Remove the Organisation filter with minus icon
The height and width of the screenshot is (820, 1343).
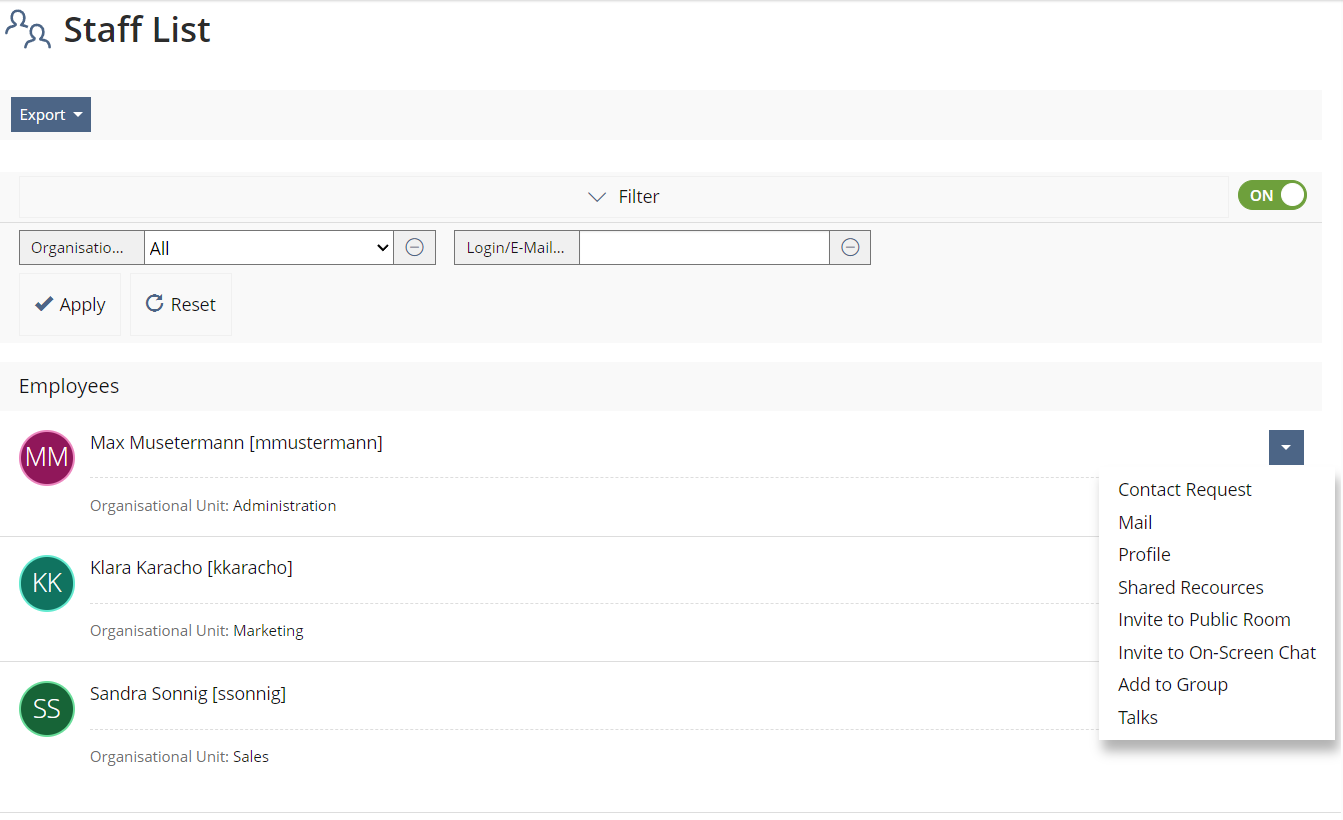coord(414,248)
